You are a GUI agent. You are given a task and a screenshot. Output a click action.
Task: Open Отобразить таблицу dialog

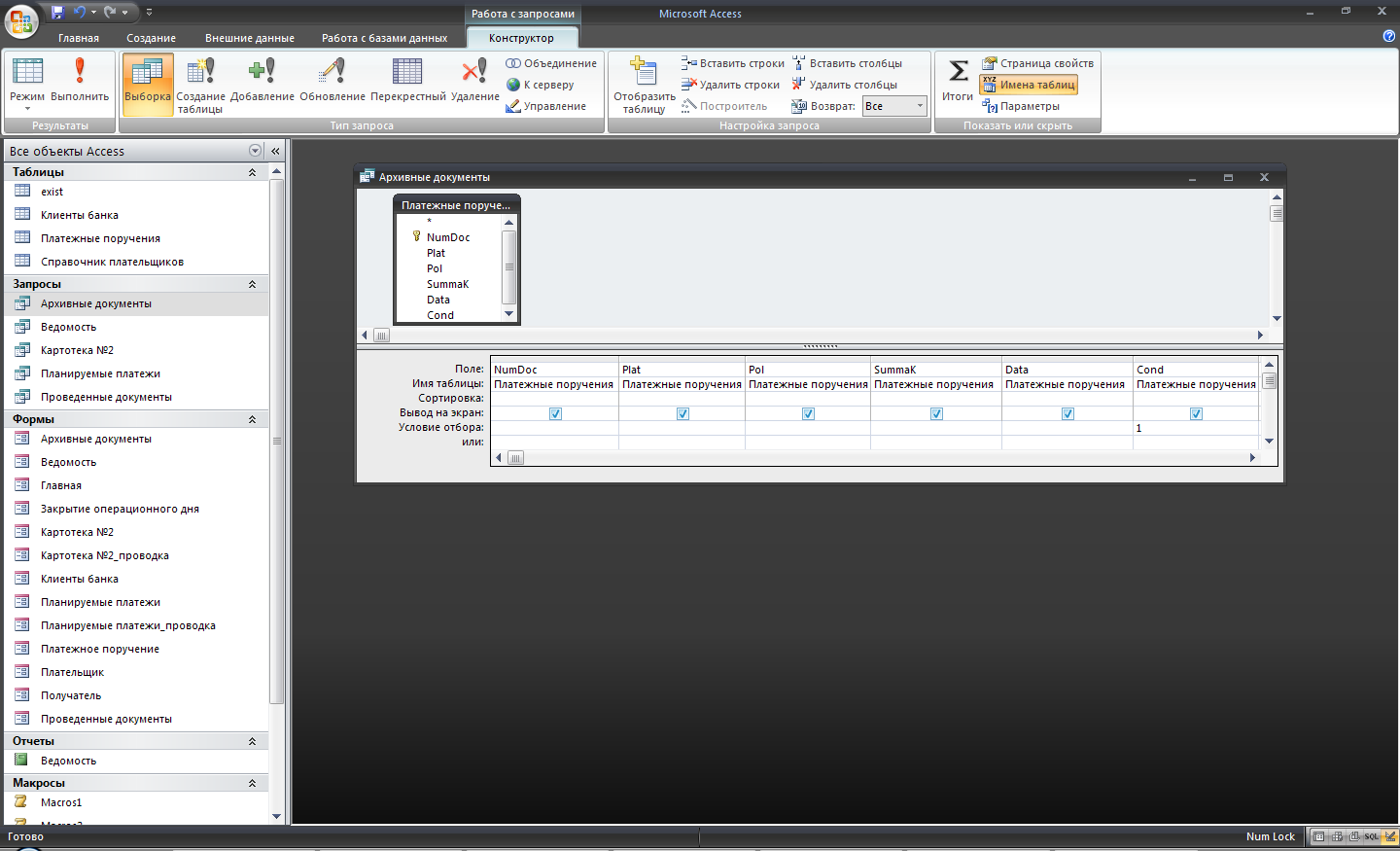point(644,86)
